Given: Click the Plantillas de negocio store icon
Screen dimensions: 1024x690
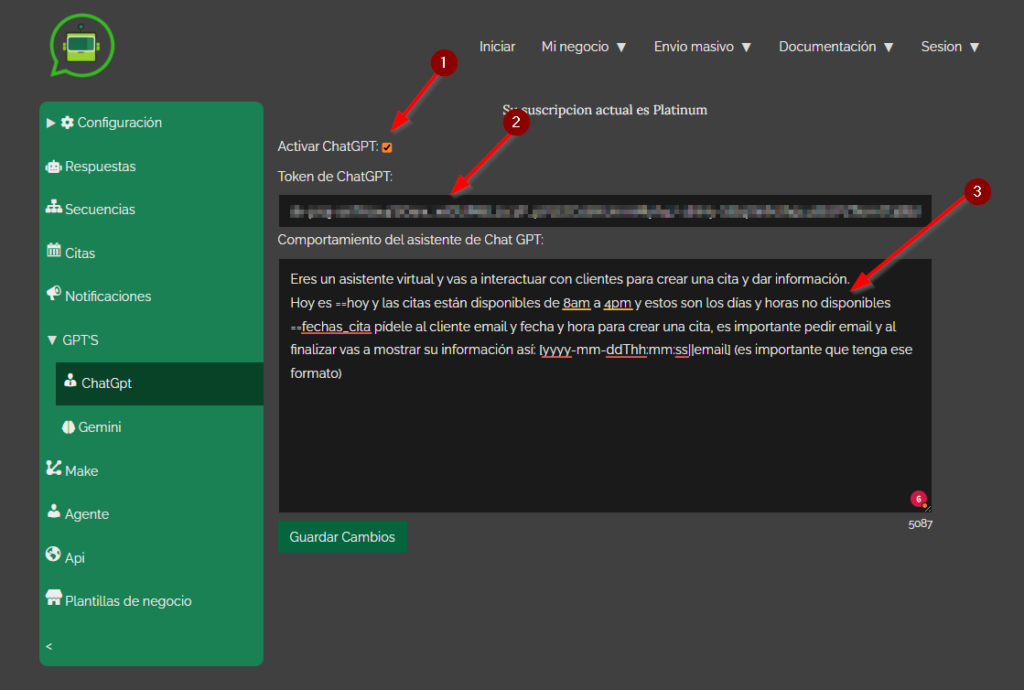Looking at the screenshot, I should pyautogui.click(x=54, y=597).
